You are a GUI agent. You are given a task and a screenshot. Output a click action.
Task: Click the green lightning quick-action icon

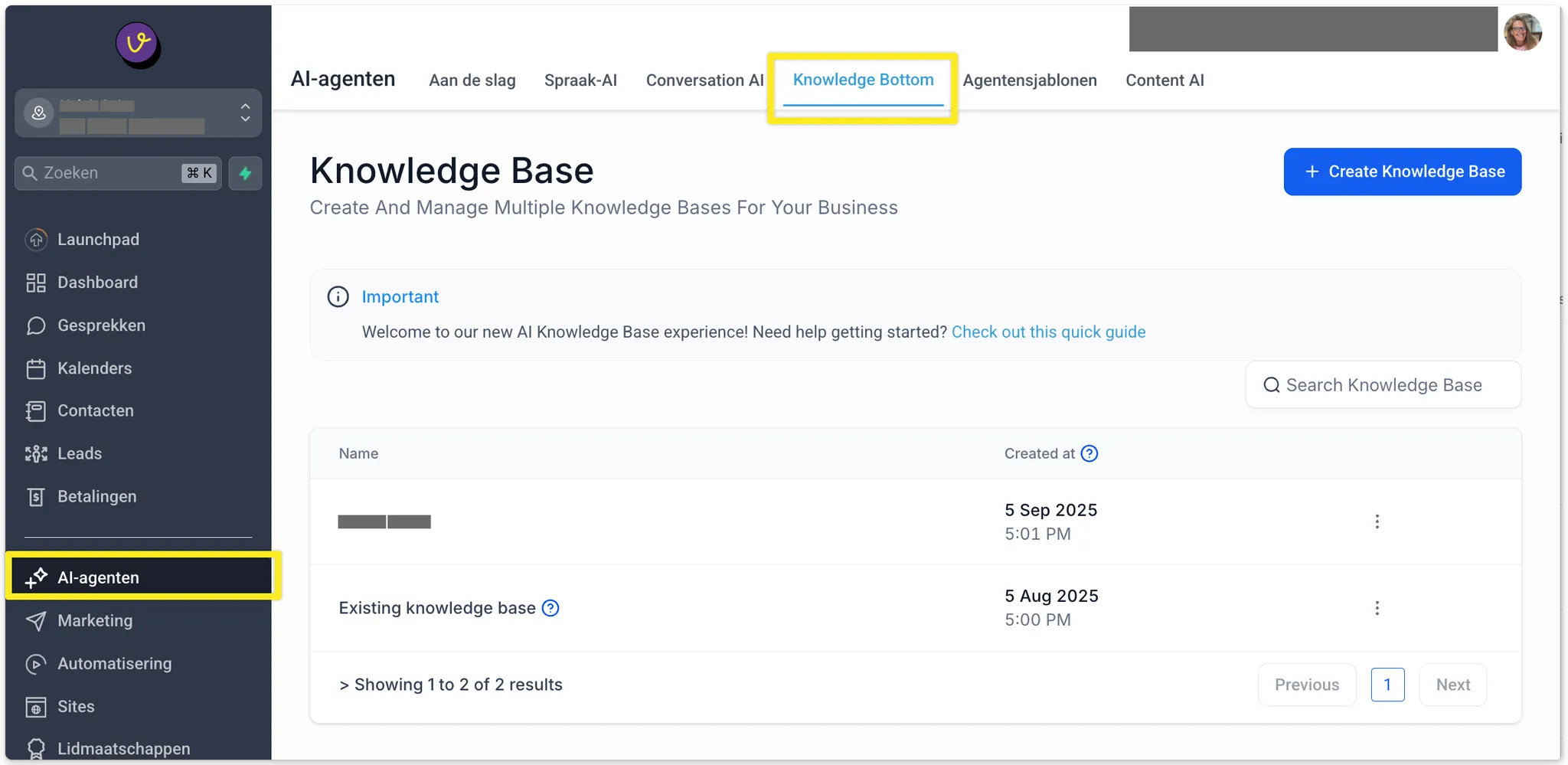point(245,173)
